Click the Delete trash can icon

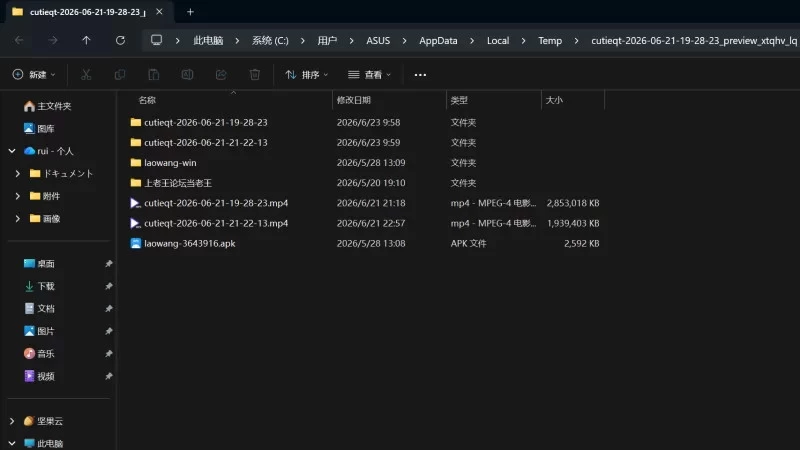255,74
